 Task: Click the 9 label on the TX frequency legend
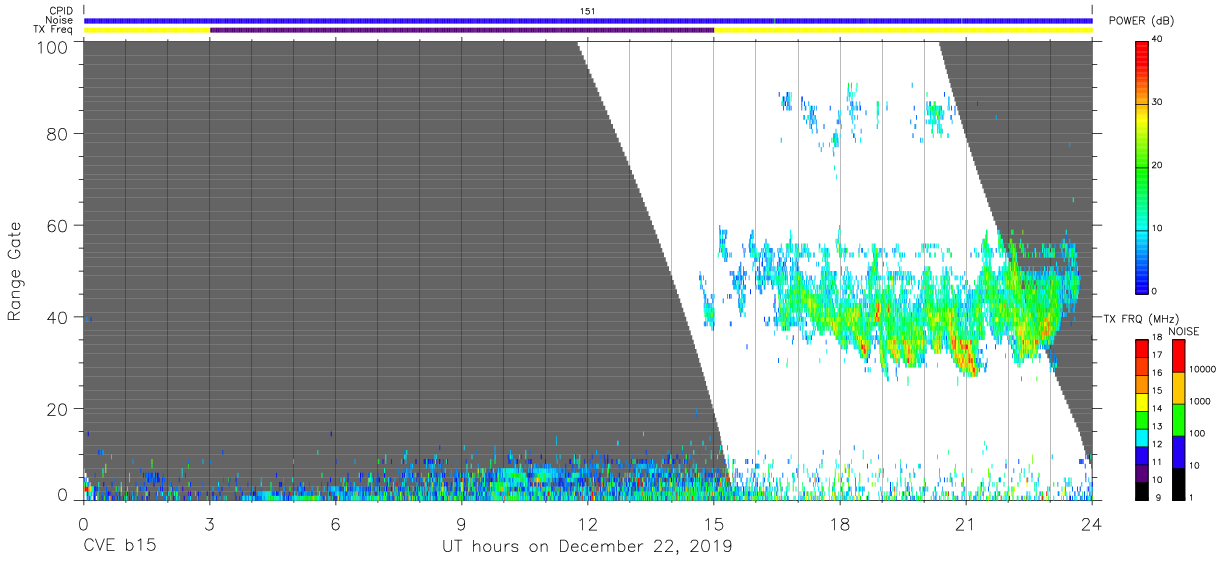[x=1156, y=497]
